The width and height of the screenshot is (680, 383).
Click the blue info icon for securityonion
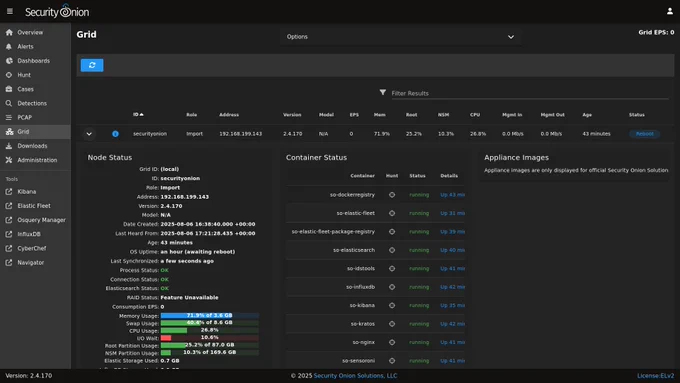[x=115, y=134]
